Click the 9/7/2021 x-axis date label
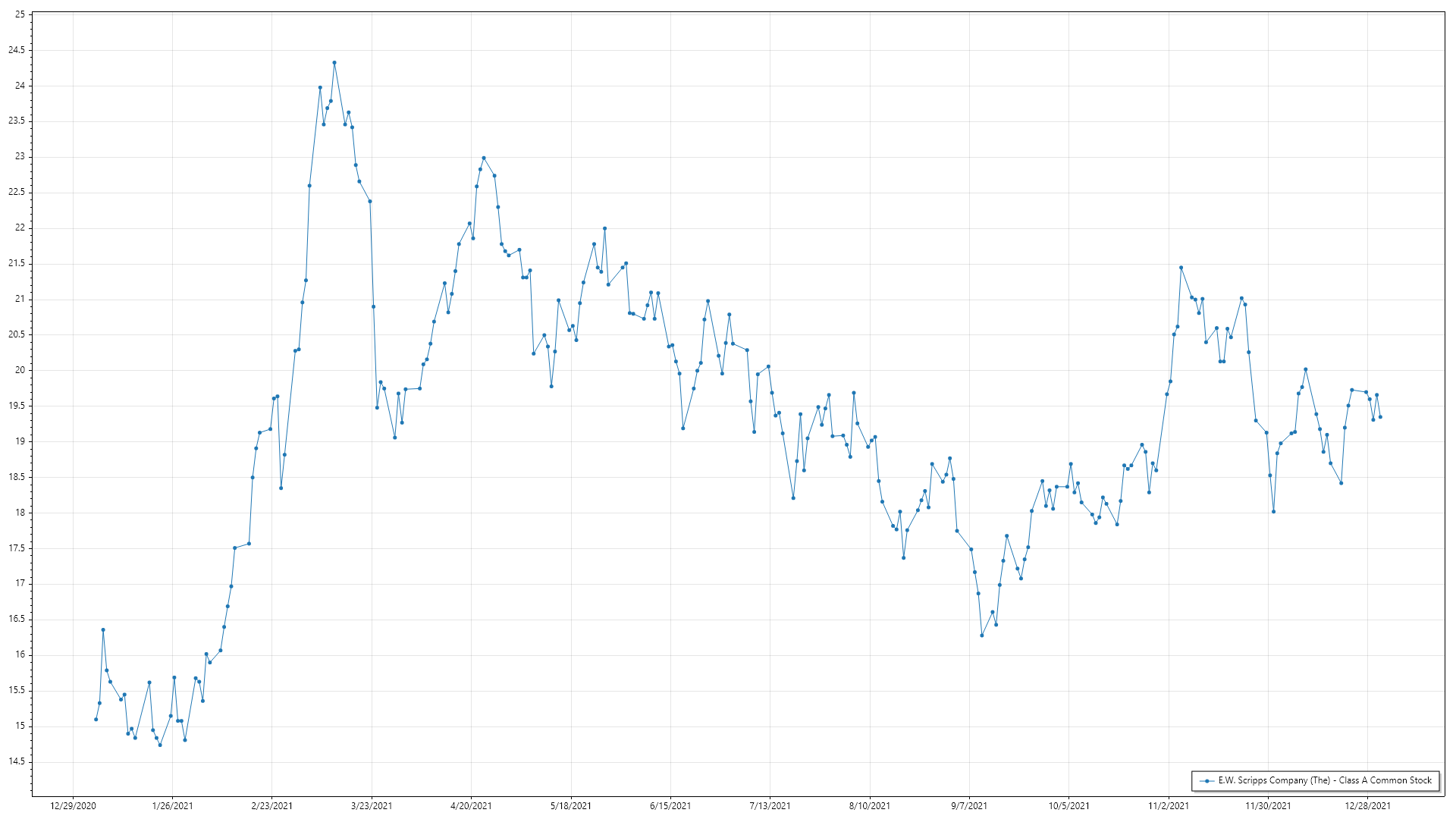1456x819 pixels. click(x=969, y=806)
